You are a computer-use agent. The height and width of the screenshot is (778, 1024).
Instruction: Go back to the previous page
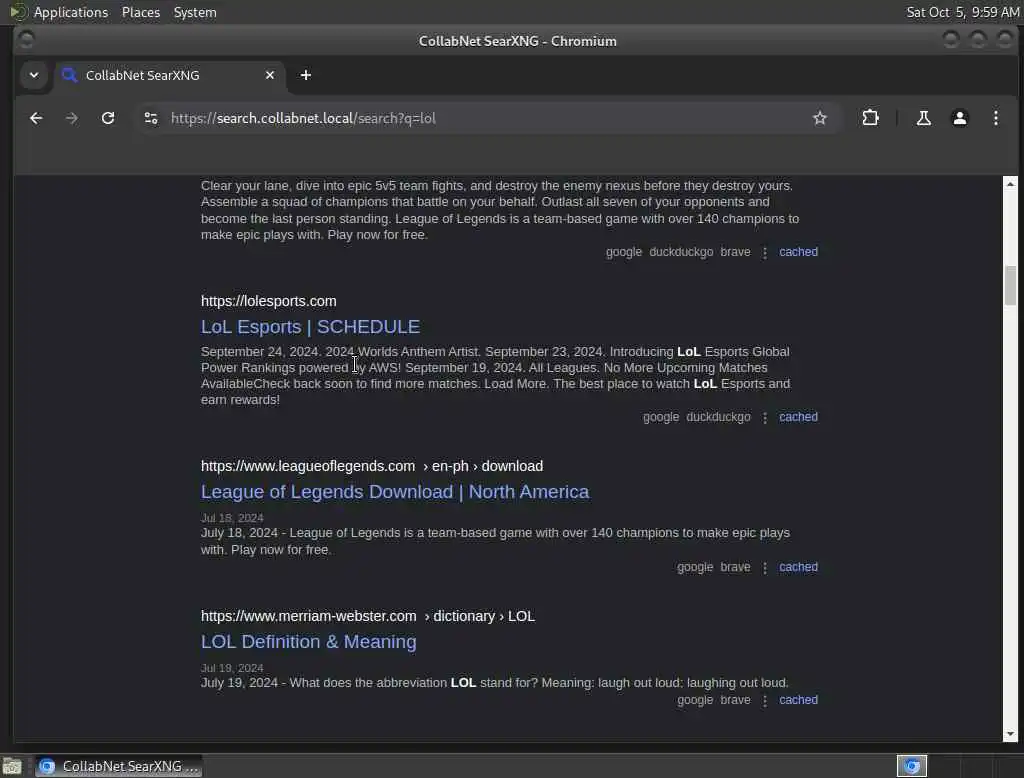pyautogui.click(x=36, y=118)
